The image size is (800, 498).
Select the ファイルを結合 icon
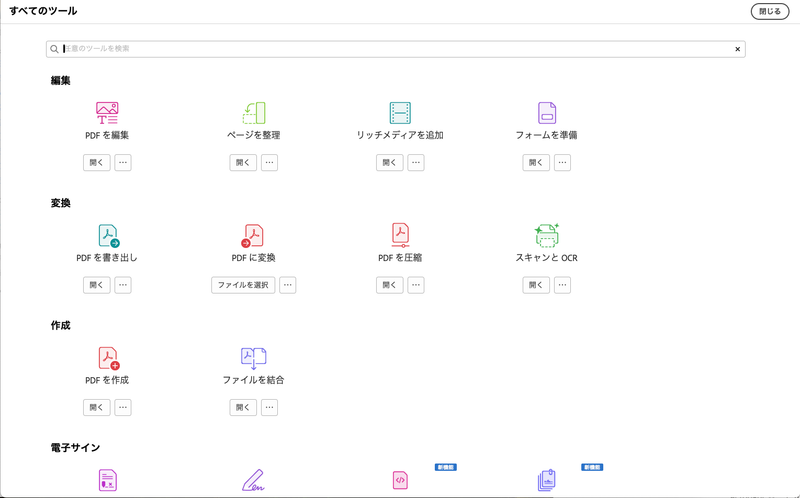pos(254,358)
